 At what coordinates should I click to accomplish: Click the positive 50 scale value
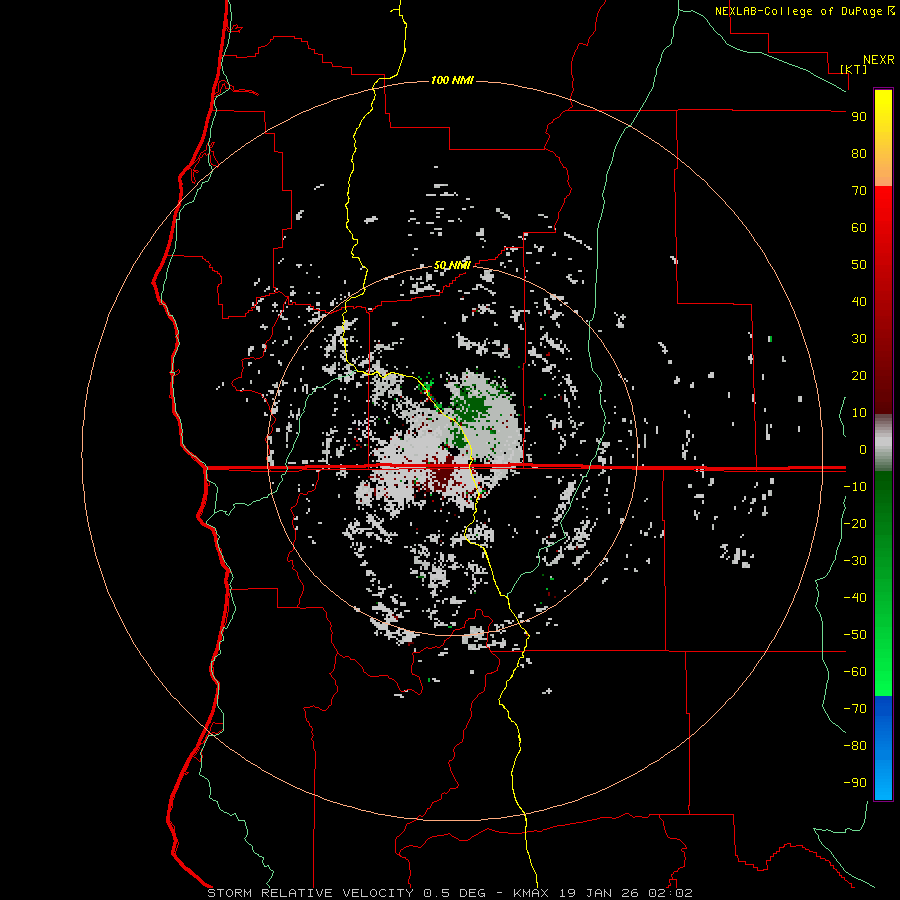pyautogui.click(x=859, y=265)
